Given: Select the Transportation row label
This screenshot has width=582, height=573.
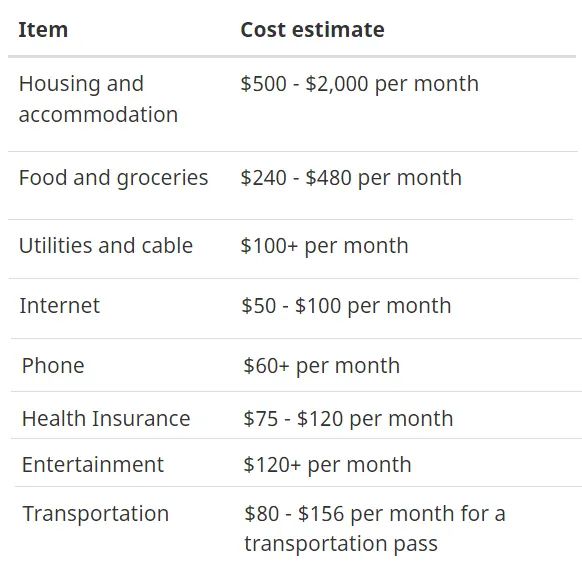Looking at the screenshot, I should [96, 514].
